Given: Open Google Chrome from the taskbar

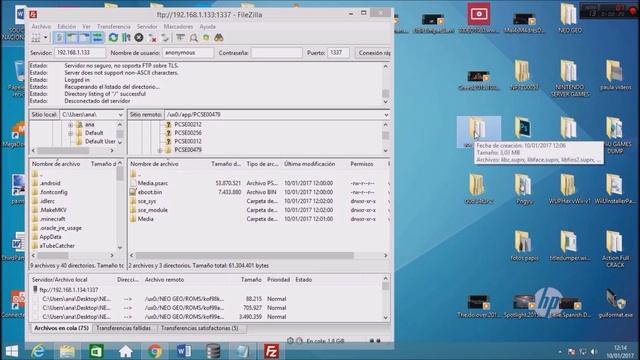Looking at the screenshot, I should tap(155, 351).
